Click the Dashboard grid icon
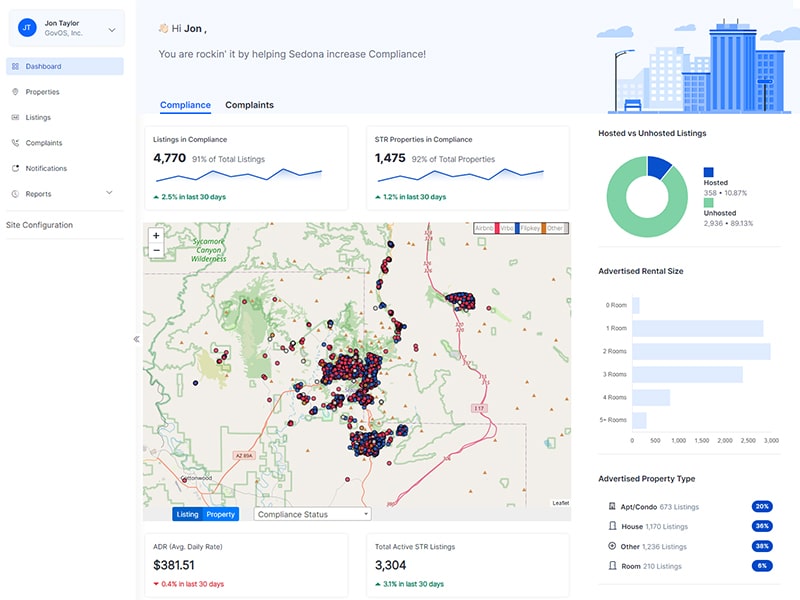 [15, 66]
